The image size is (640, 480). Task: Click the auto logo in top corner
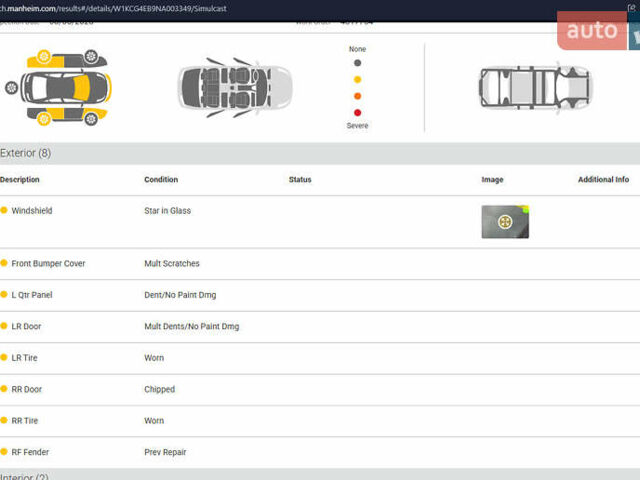coord(592,31)
